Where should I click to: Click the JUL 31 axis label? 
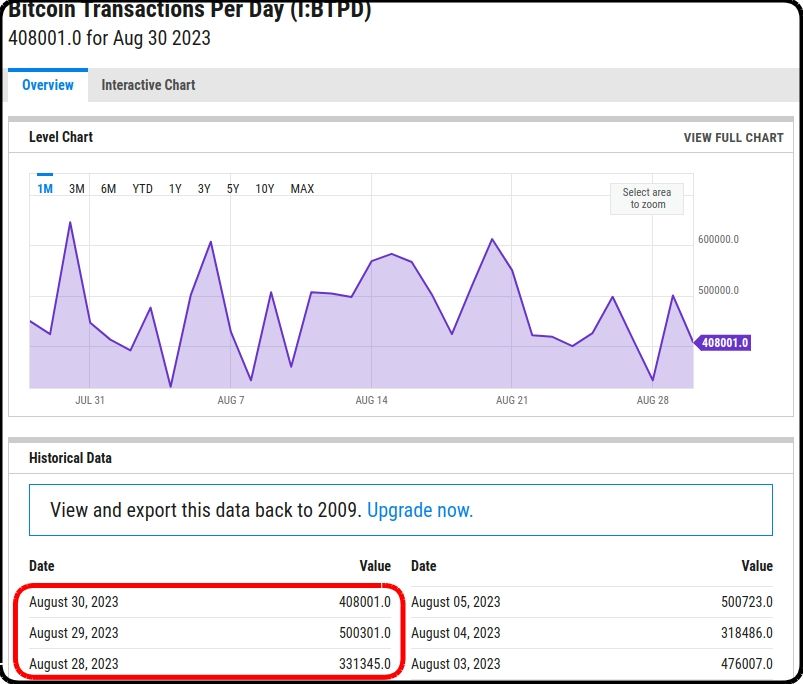point(90,400)
